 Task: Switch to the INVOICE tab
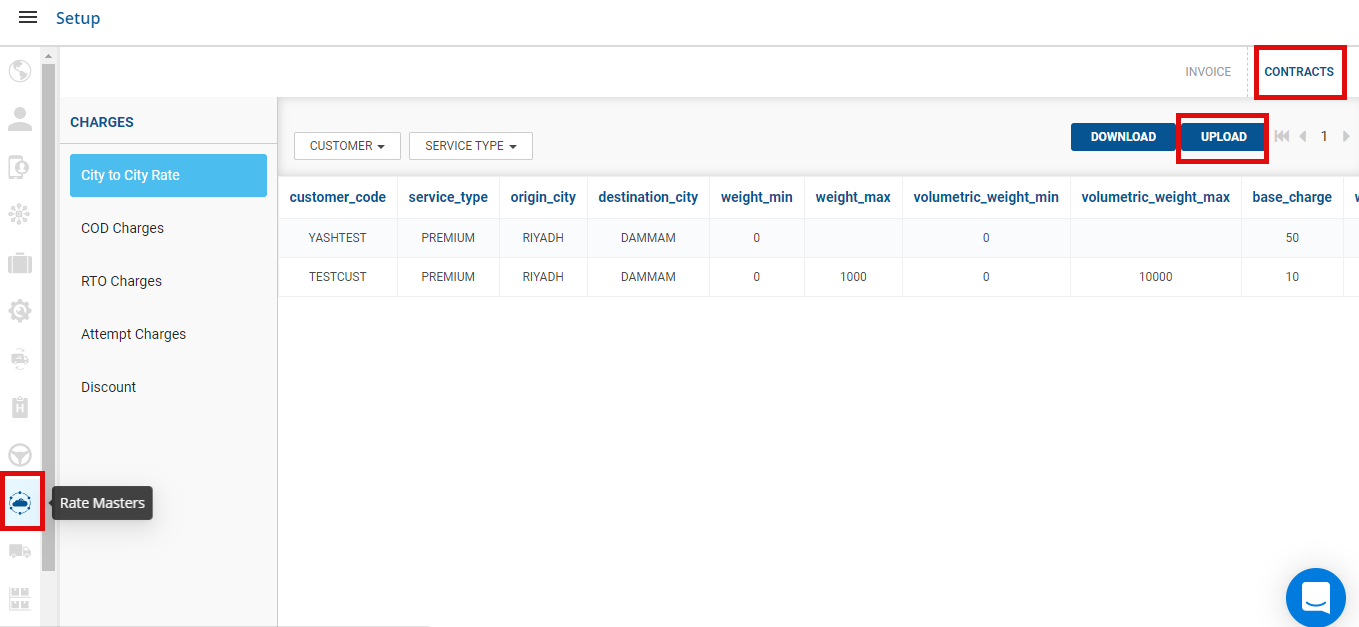tap(1208, 72)
